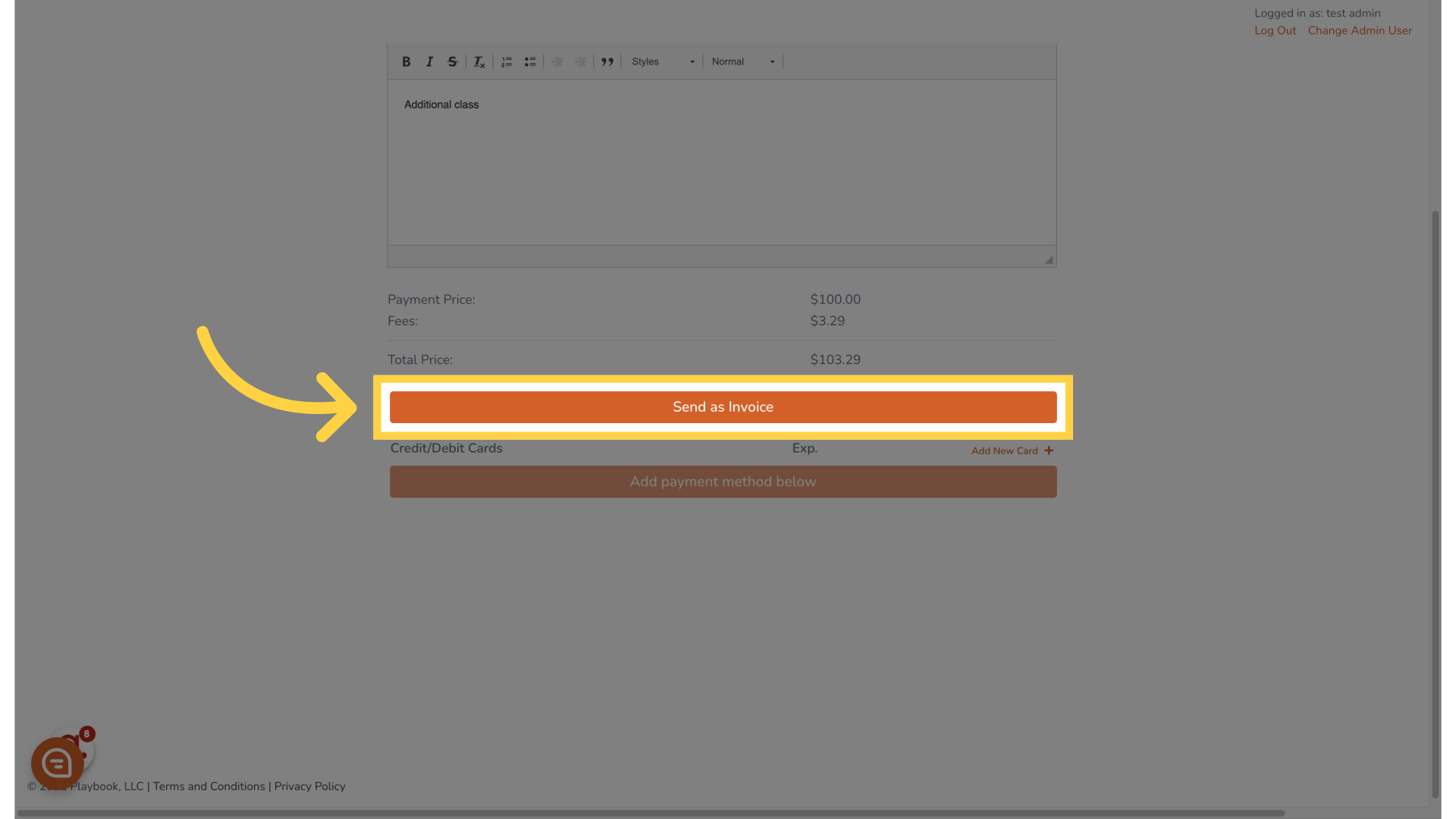
Task: Click Add payment method below button
Action: [x=723, y=481]
